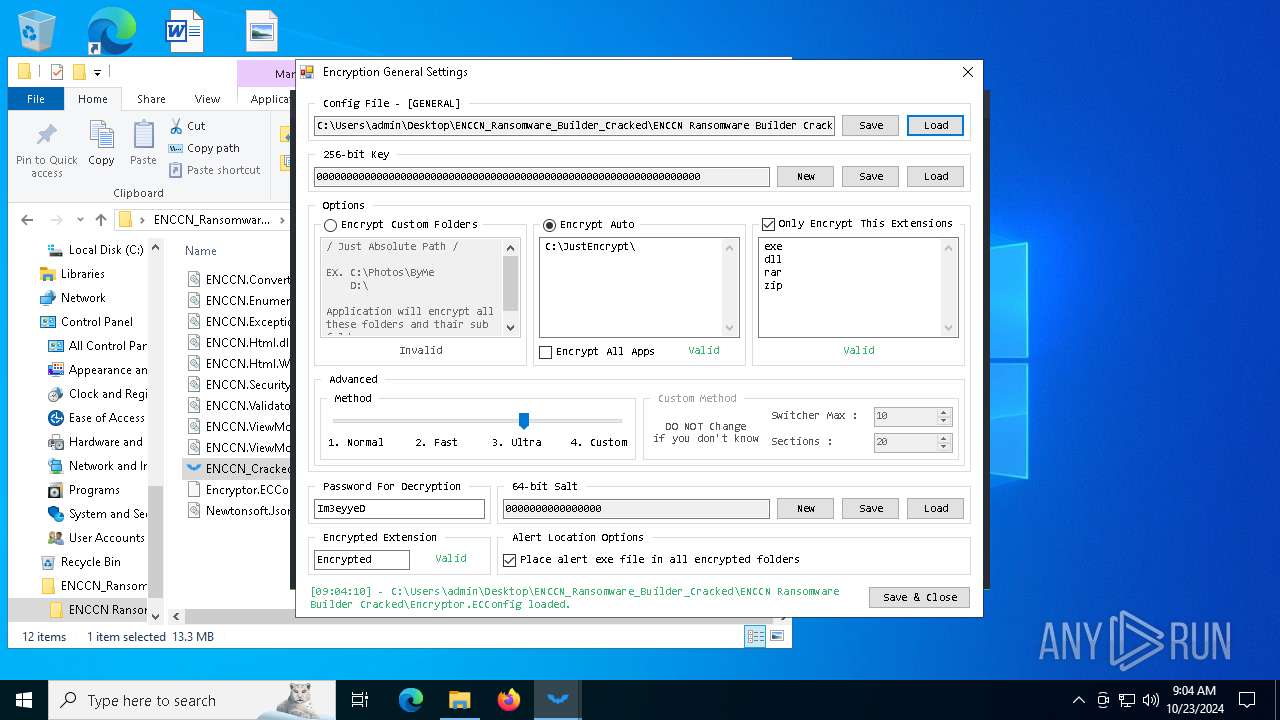Increase the Switcher Max spinner value
Image resolution: width=1280 pixels, height=720 pixels.
coord(944,412)
